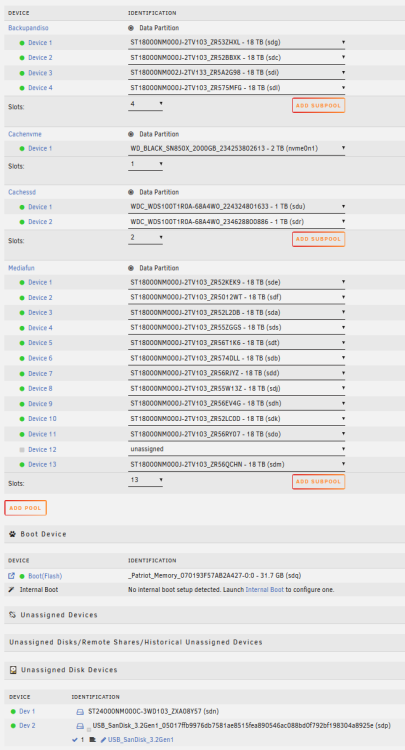Select the Data Partition radio in Mediafun
The height and width of the screenshot is (750, 405).
pos(131,268)
